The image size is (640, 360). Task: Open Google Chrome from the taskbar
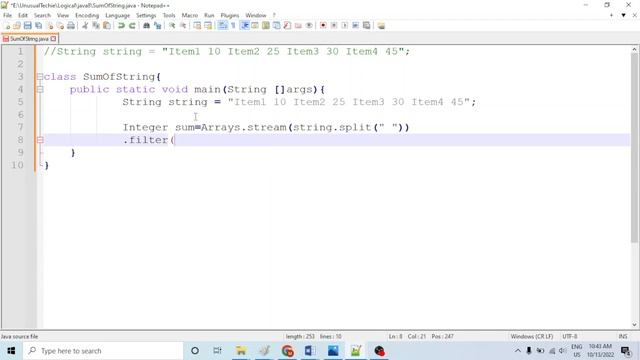(287, 351)
